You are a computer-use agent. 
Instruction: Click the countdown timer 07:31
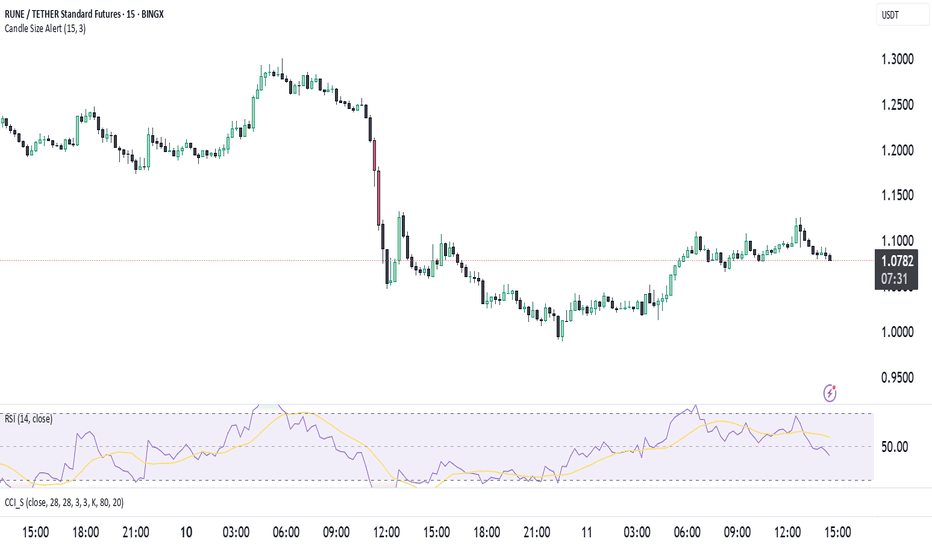(894, 279)
